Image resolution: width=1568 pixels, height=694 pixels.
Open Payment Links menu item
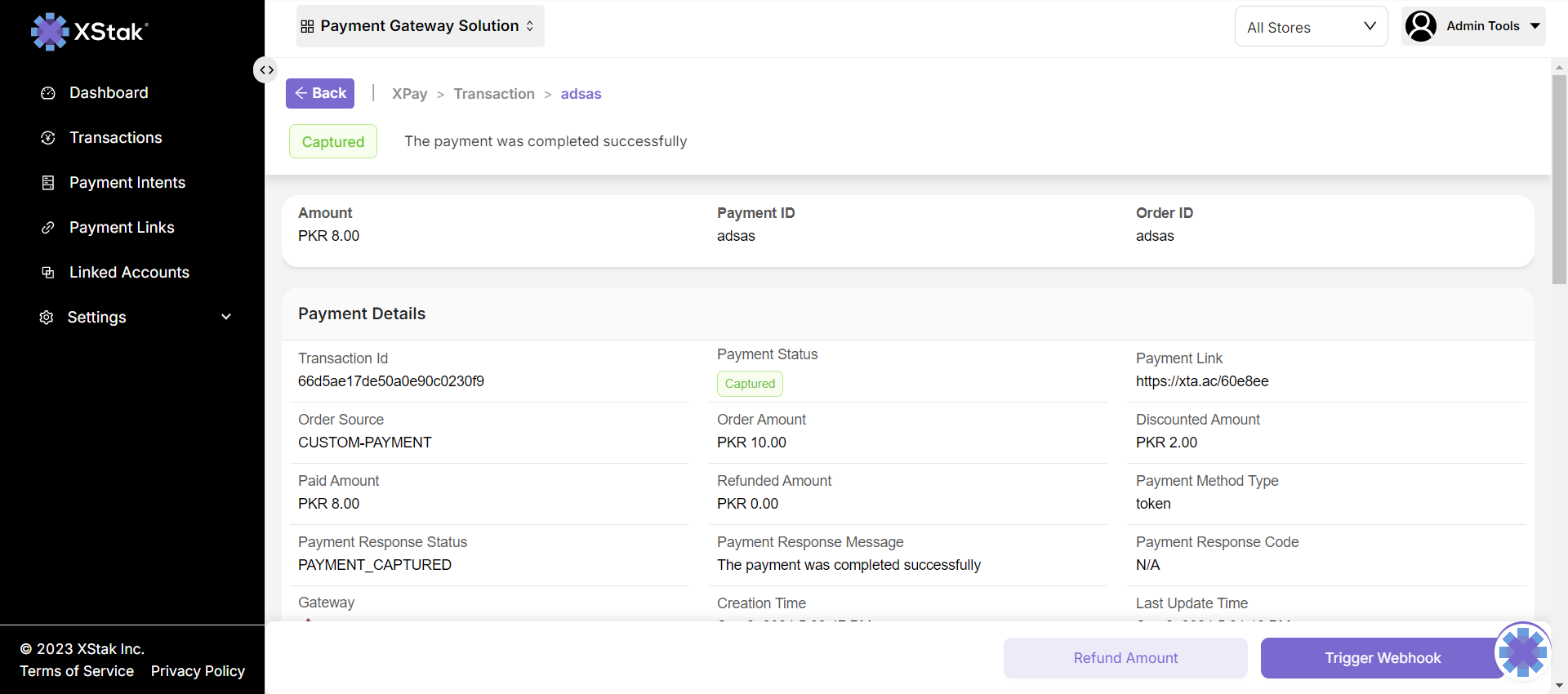point(122,228)
